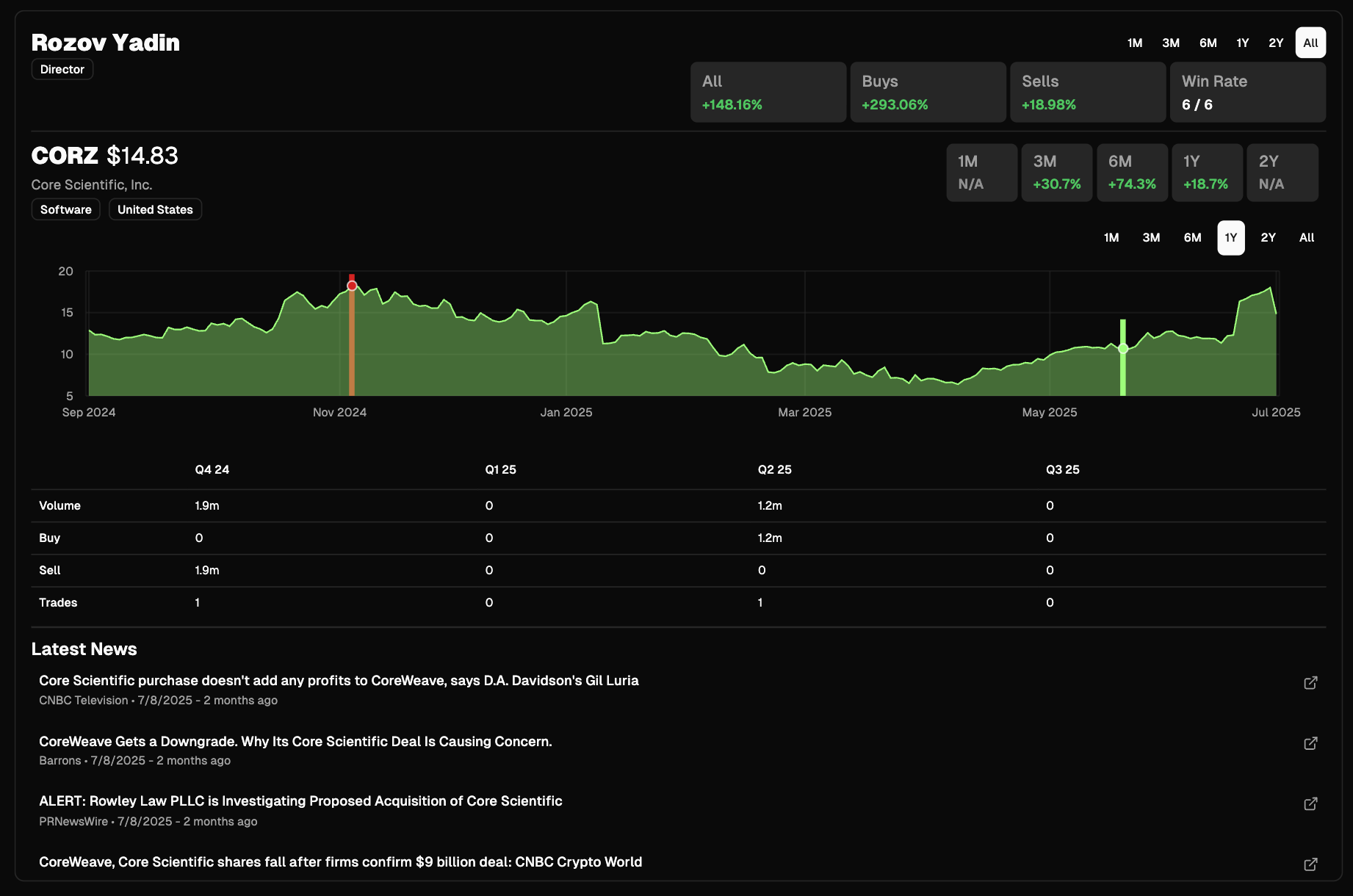Click the Sells +18.98% performance card
1353x896 pixels.
pos(1089,92)
